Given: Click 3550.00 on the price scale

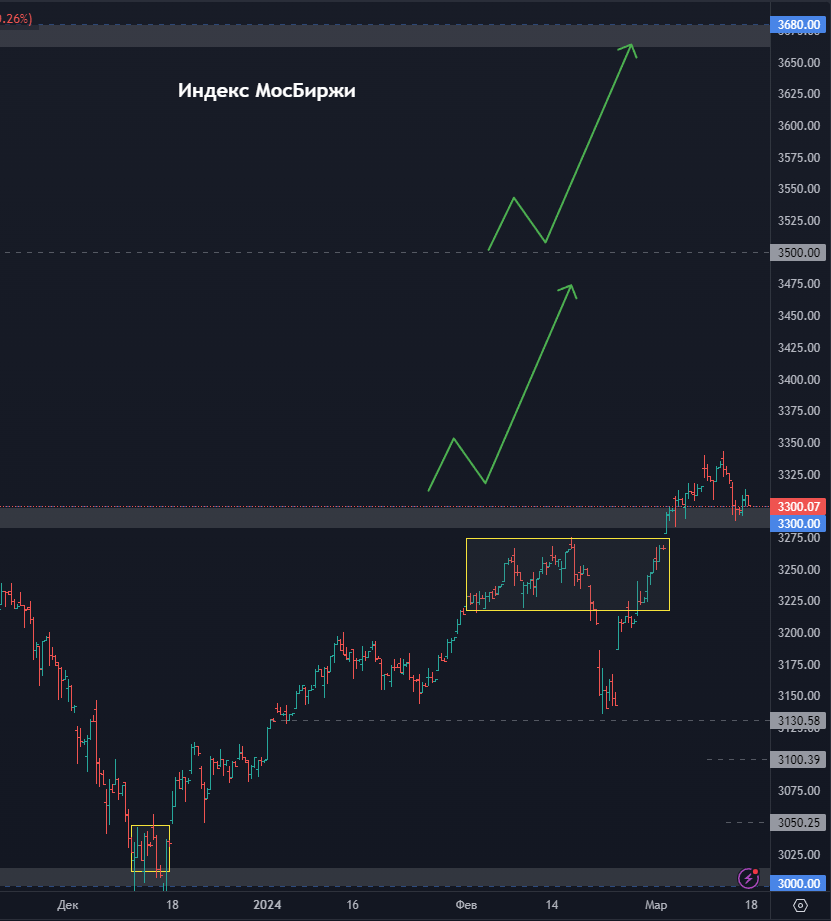Looking at the screenshot, I should point(799,189).
